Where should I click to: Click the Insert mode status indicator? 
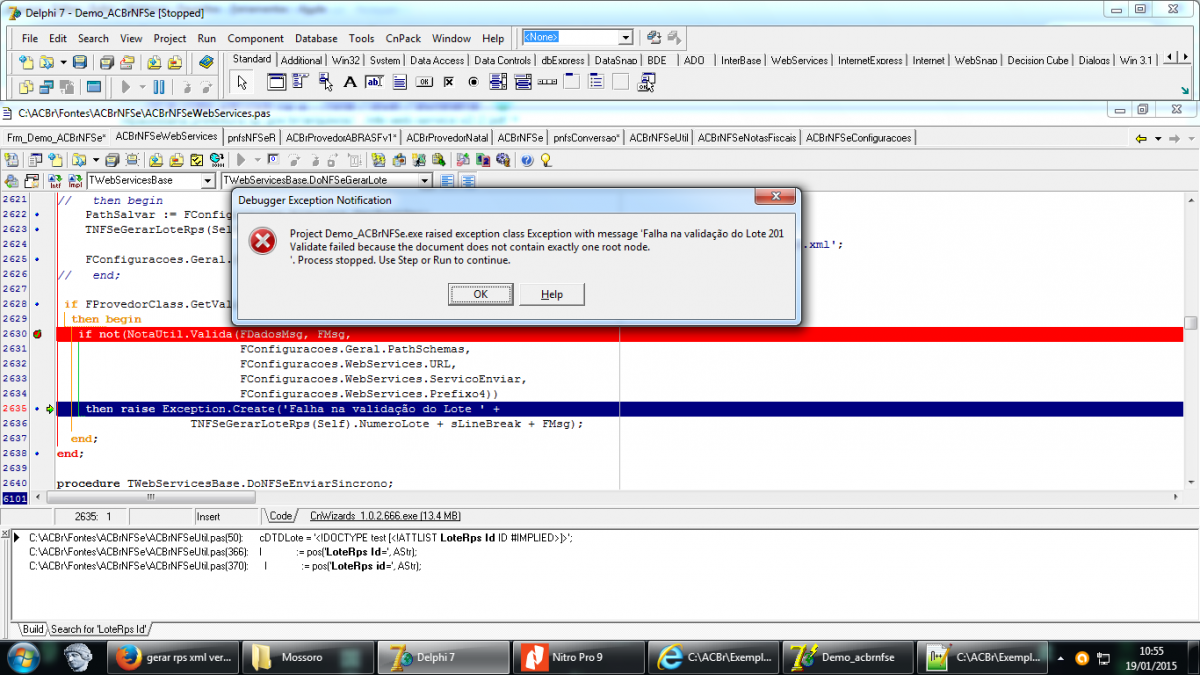208,516
